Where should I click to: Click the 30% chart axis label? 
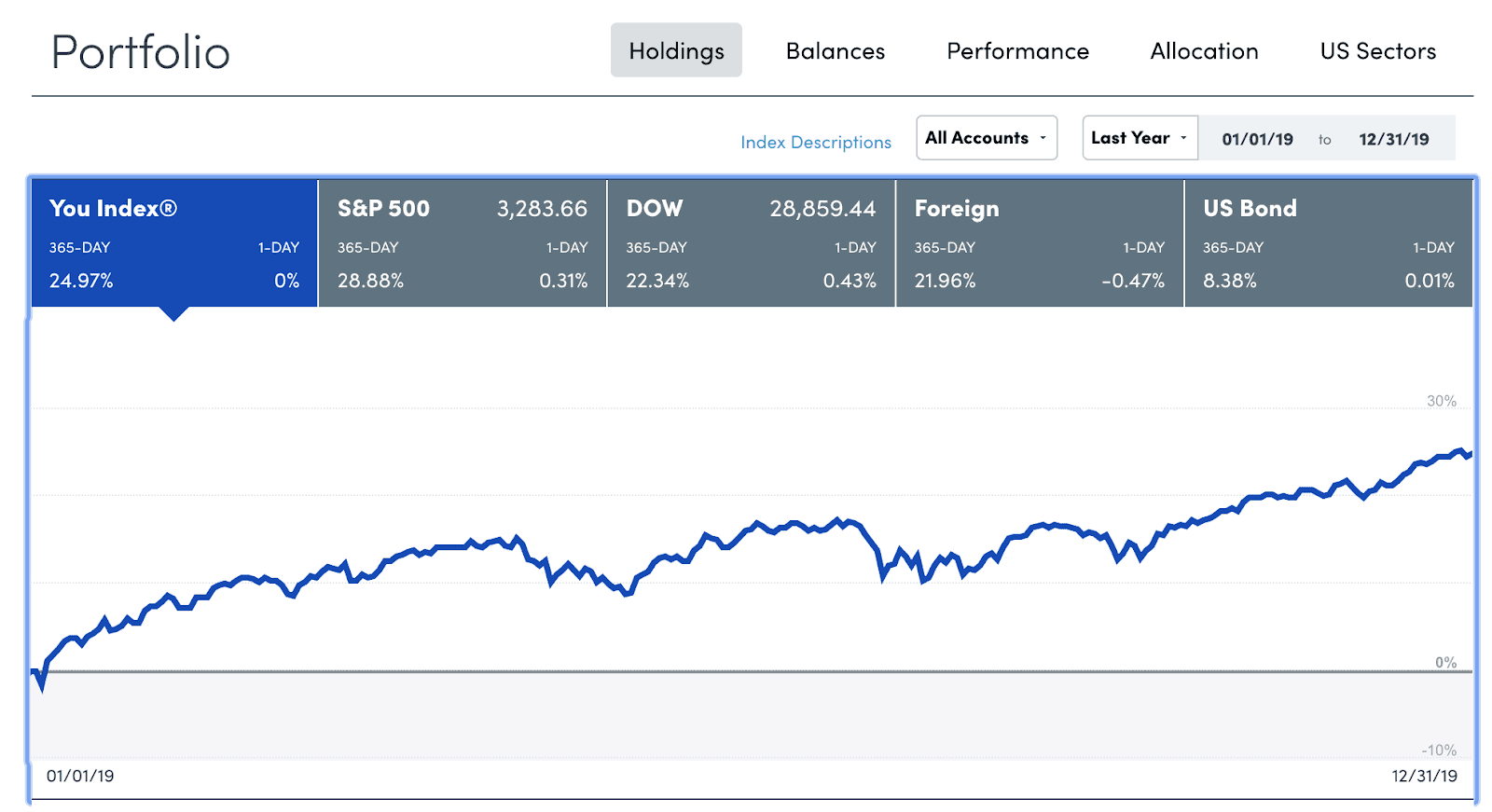pos(1441,401)
